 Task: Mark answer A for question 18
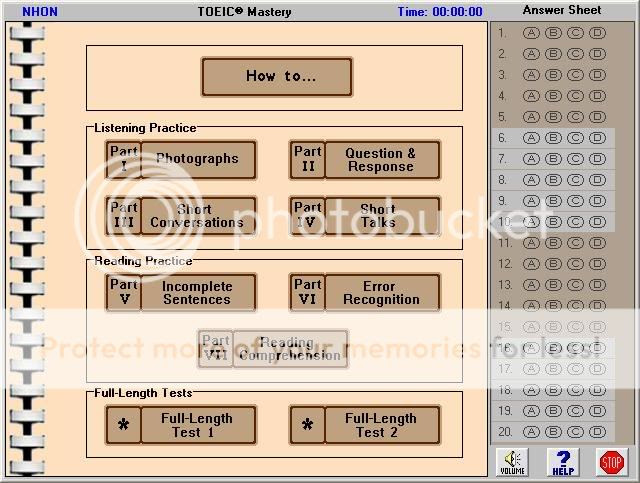[531, 390]
